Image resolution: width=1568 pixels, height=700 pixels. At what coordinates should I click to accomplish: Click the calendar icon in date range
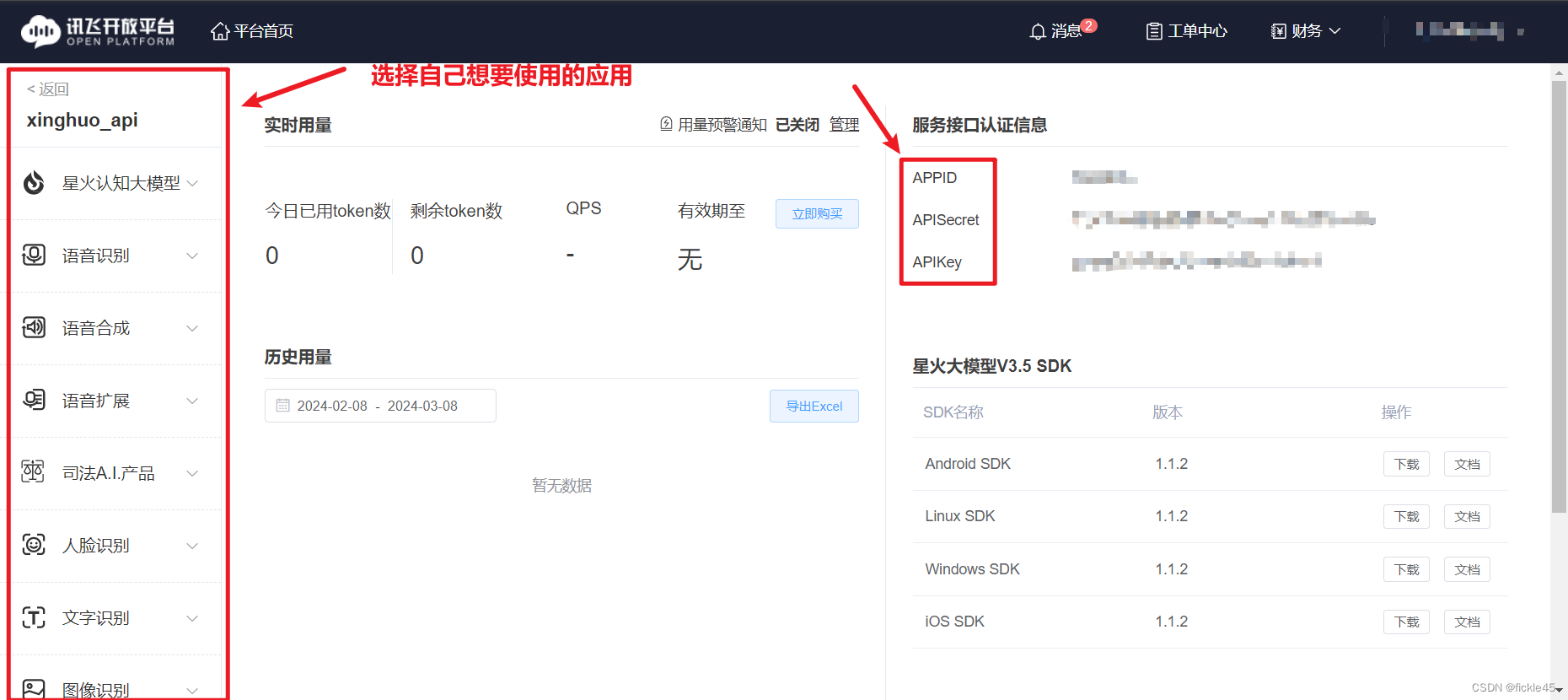[283, 406]
